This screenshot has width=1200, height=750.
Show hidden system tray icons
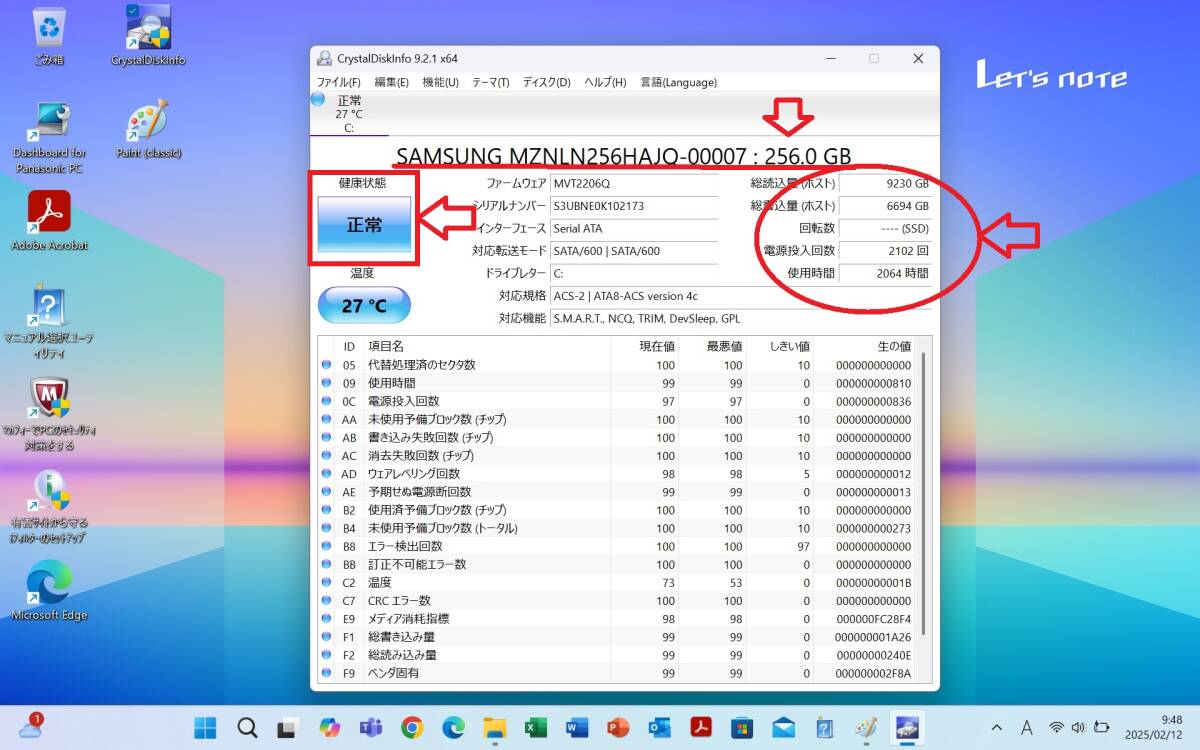click(996, 728)
